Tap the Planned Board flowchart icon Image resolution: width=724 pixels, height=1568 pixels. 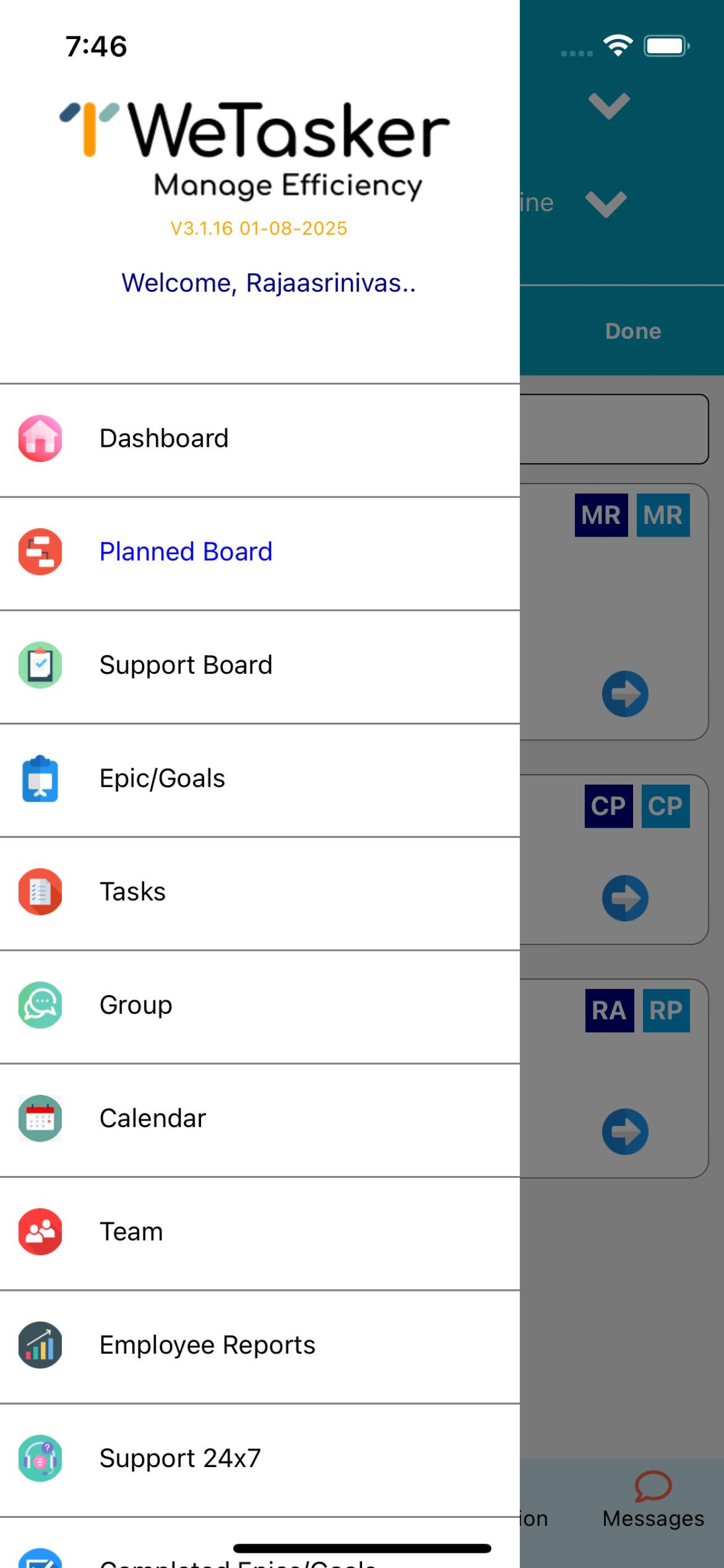click(40, 551)
